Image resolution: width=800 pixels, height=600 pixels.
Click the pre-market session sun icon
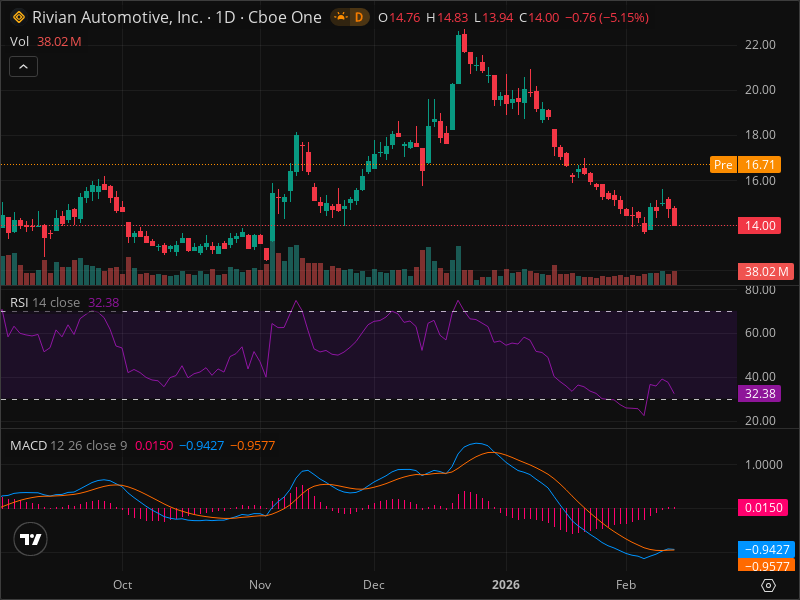tap(340, 17)
